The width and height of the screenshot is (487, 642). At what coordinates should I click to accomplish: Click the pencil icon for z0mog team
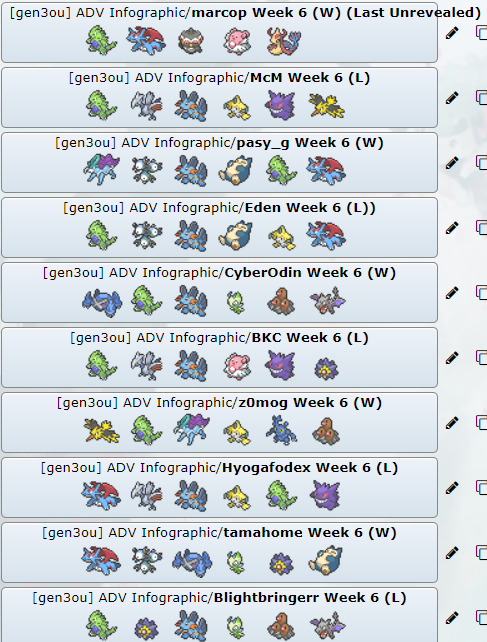tap(452, 423)
